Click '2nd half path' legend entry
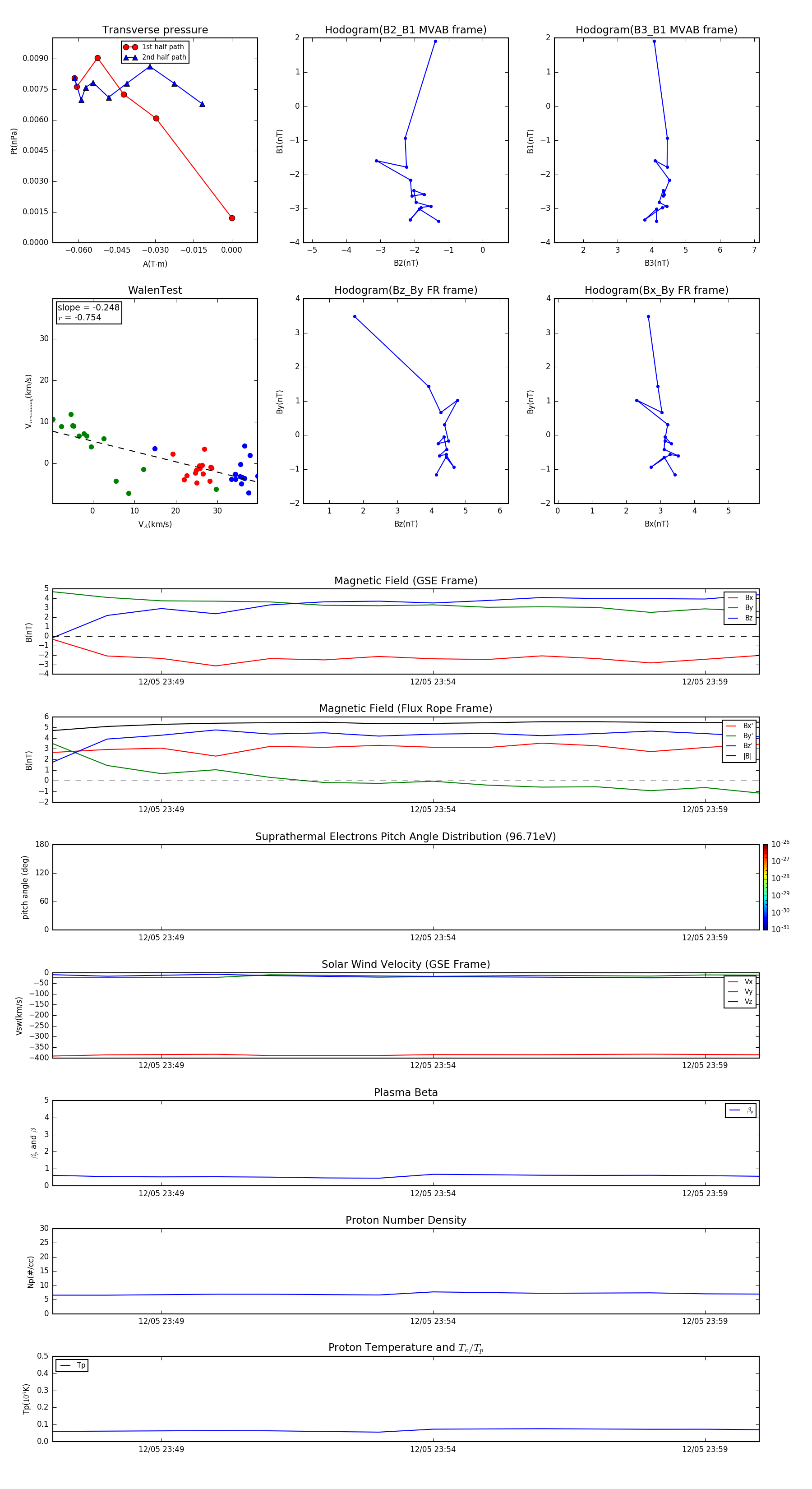The height and width of the screenshot is (1489, 812). (x=155, y=57)
